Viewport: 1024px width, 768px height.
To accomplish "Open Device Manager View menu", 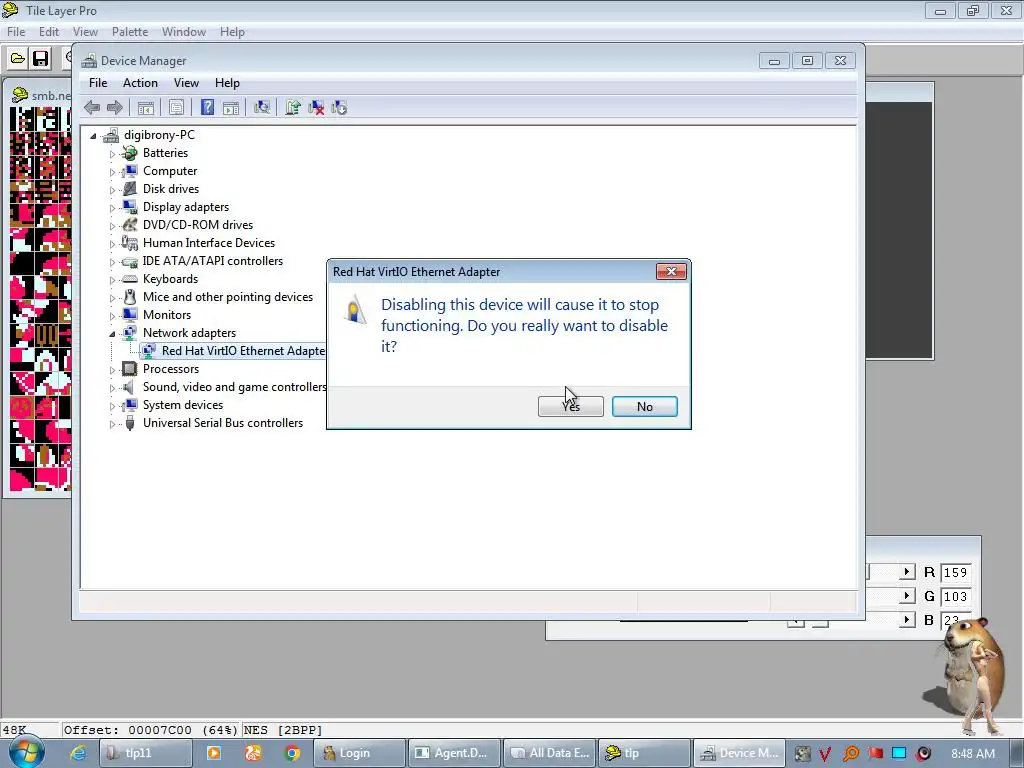I will [186, 83].
